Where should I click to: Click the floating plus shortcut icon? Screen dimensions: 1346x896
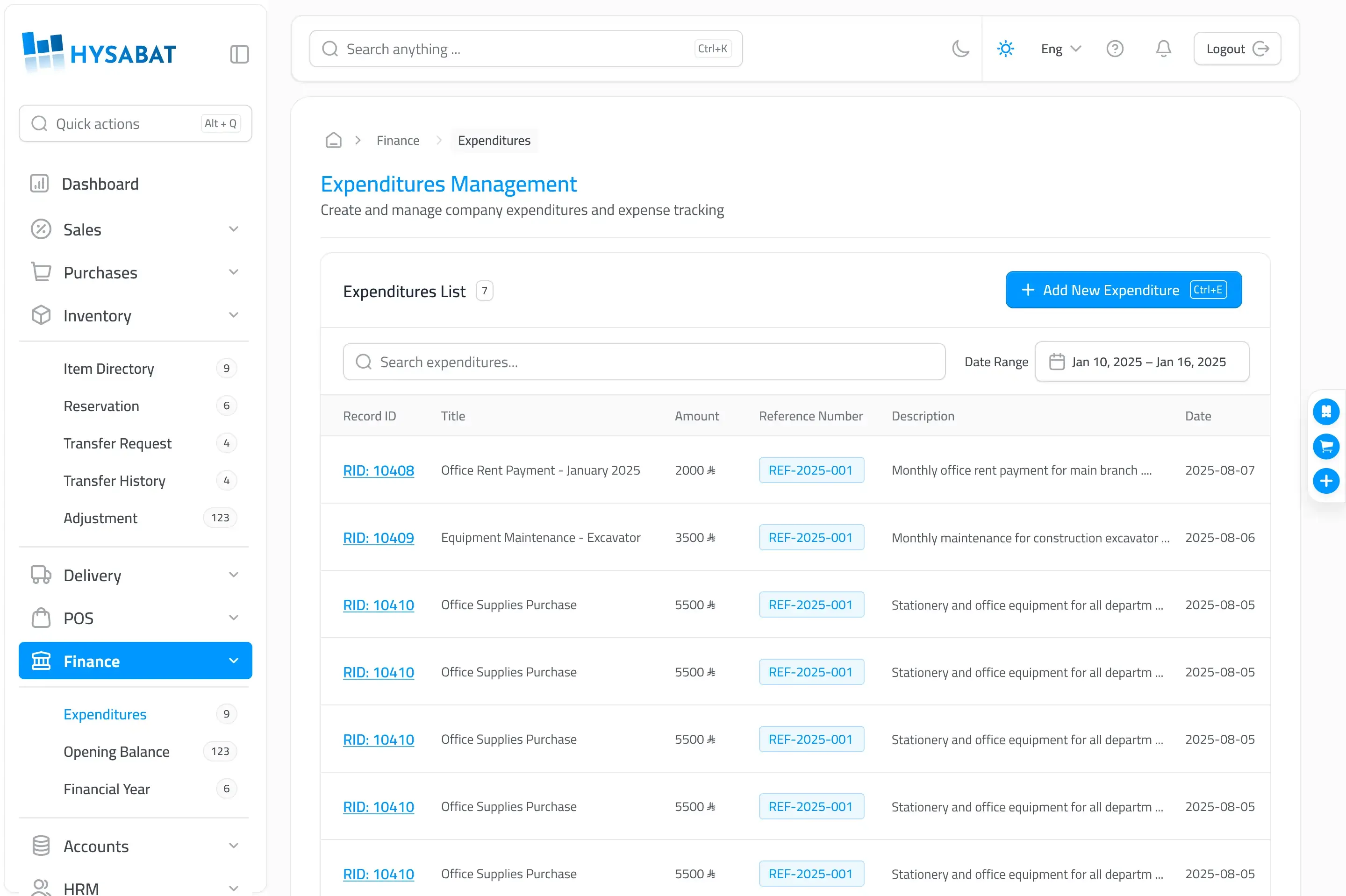(x=1326, y=481)
